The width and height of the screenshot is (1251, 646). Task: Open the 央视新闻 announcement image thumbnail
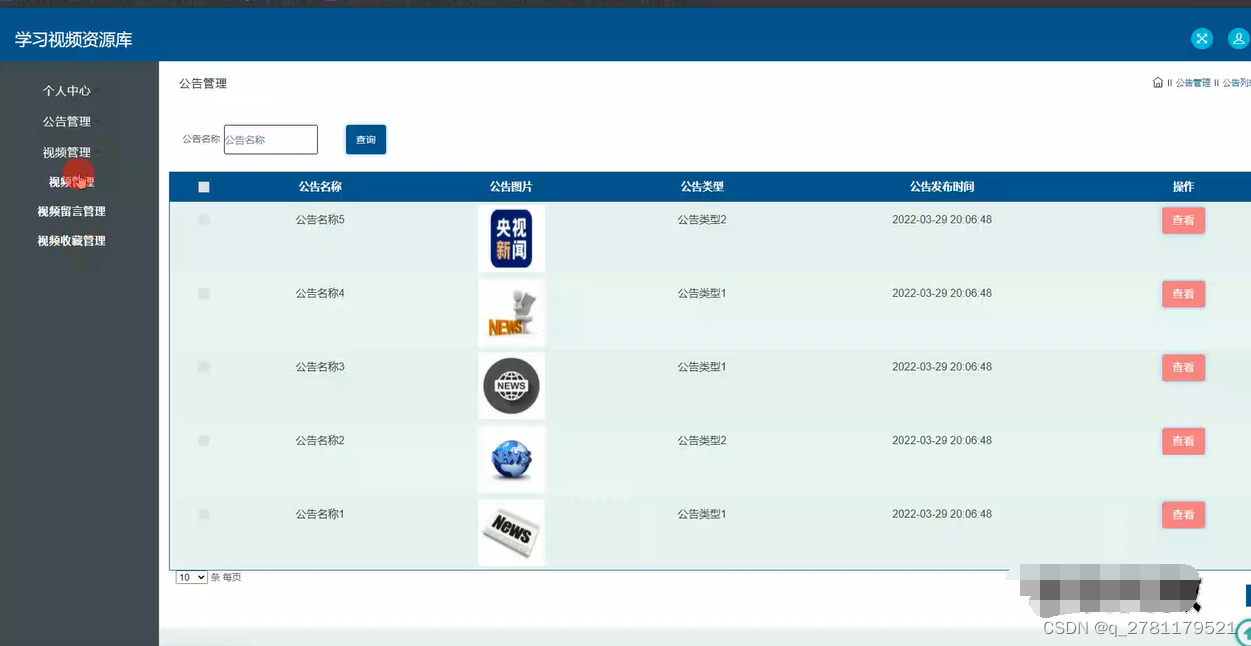(x=511, y=238)
